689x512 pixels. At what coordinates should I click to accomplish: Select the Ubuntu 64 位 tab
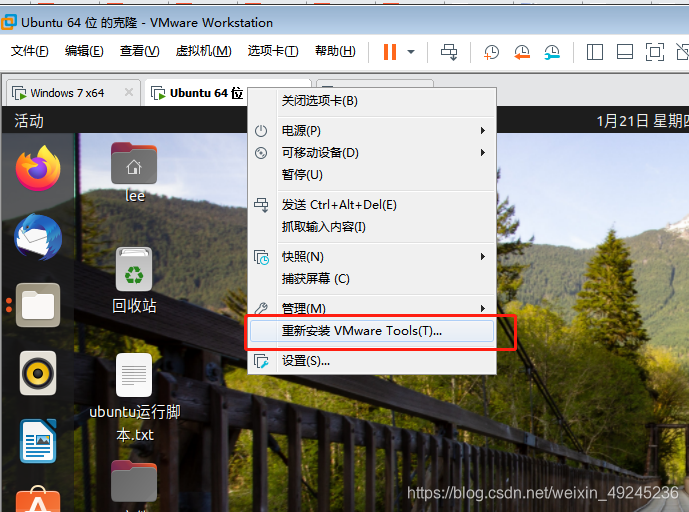tap(196, 93)
